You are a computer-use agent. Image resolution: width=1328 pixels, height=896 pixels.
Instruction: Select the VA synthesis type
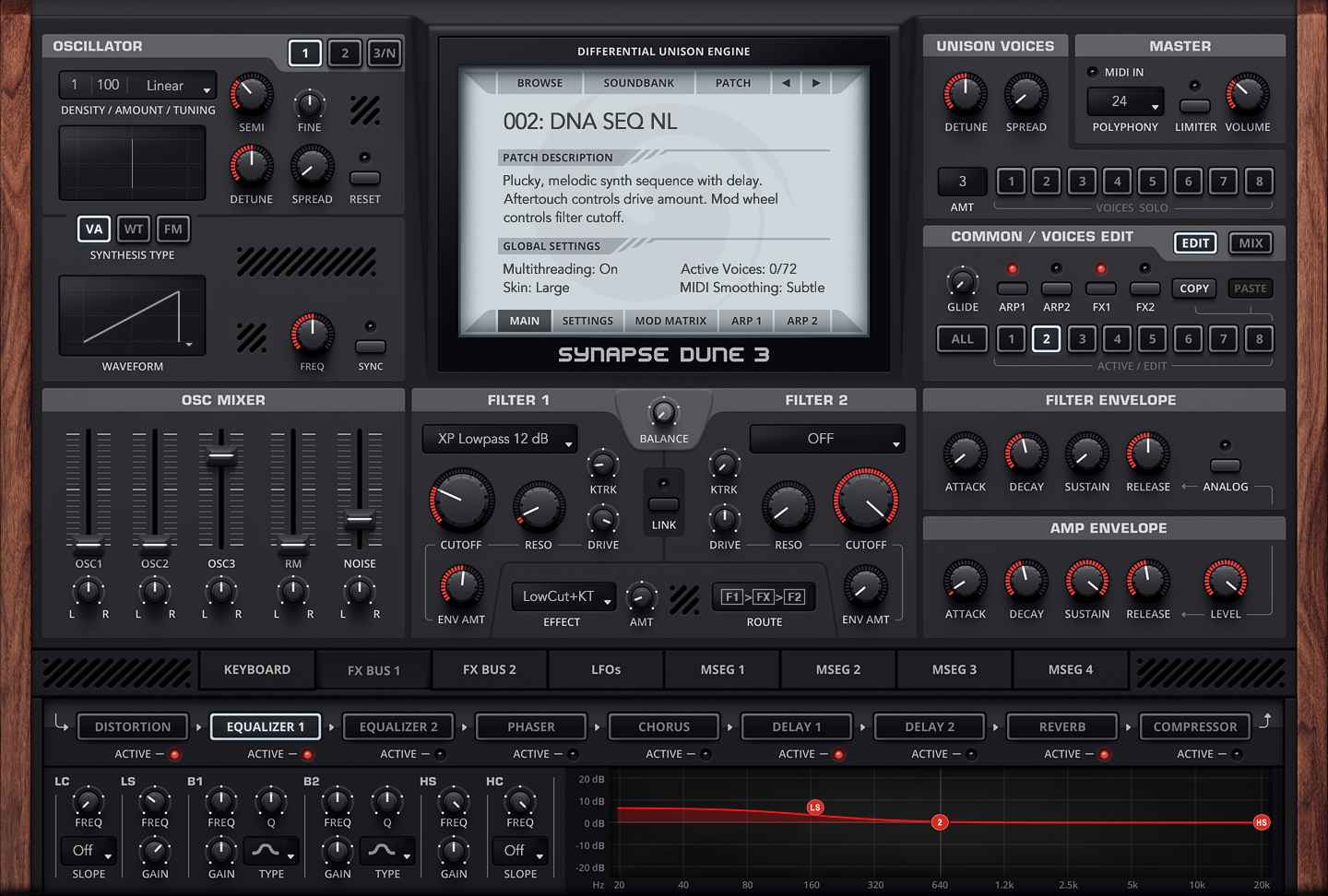(x=93, y=229)
